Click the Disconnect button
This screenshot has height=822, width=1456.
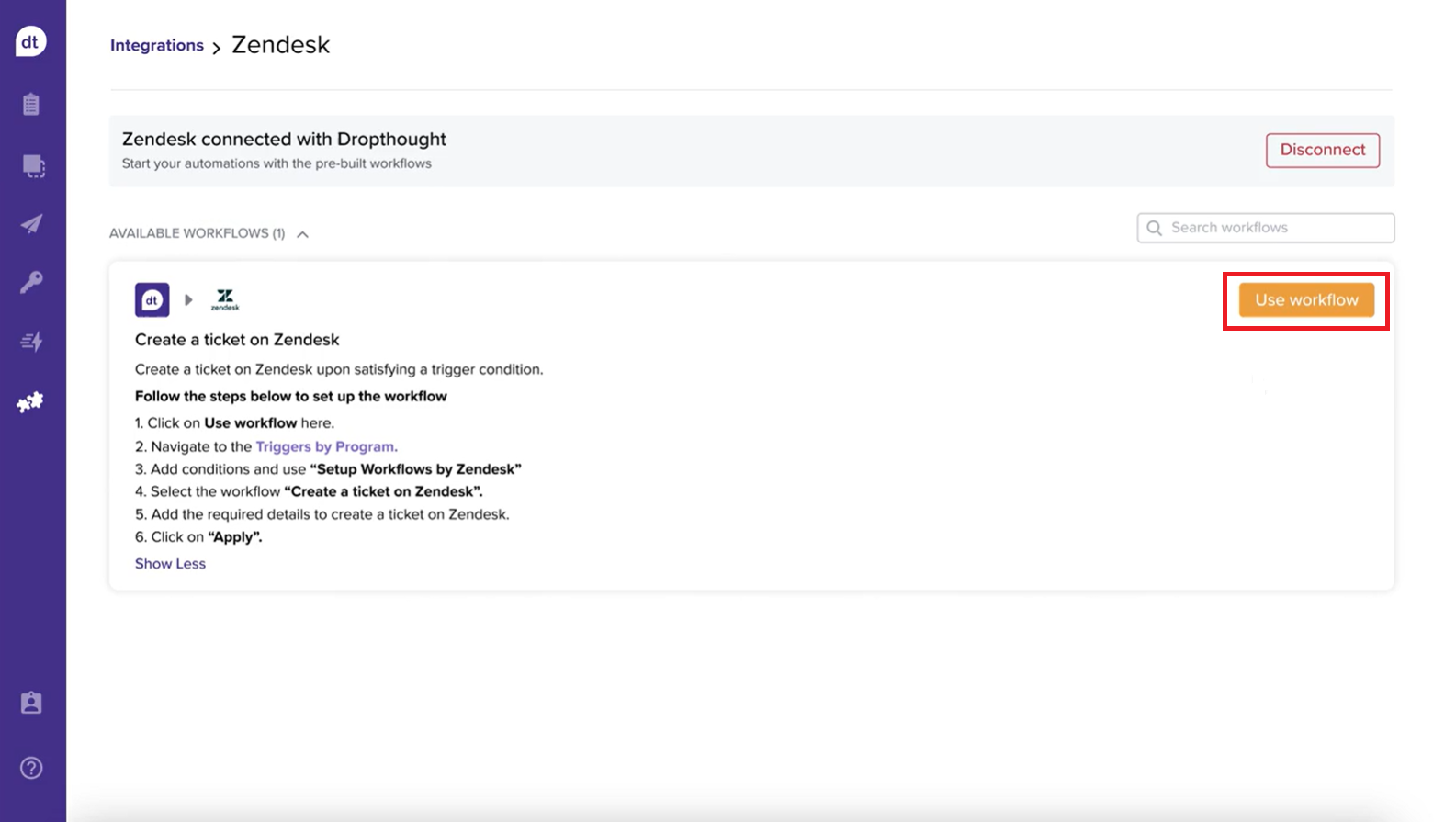click(x=1323, y=150)
